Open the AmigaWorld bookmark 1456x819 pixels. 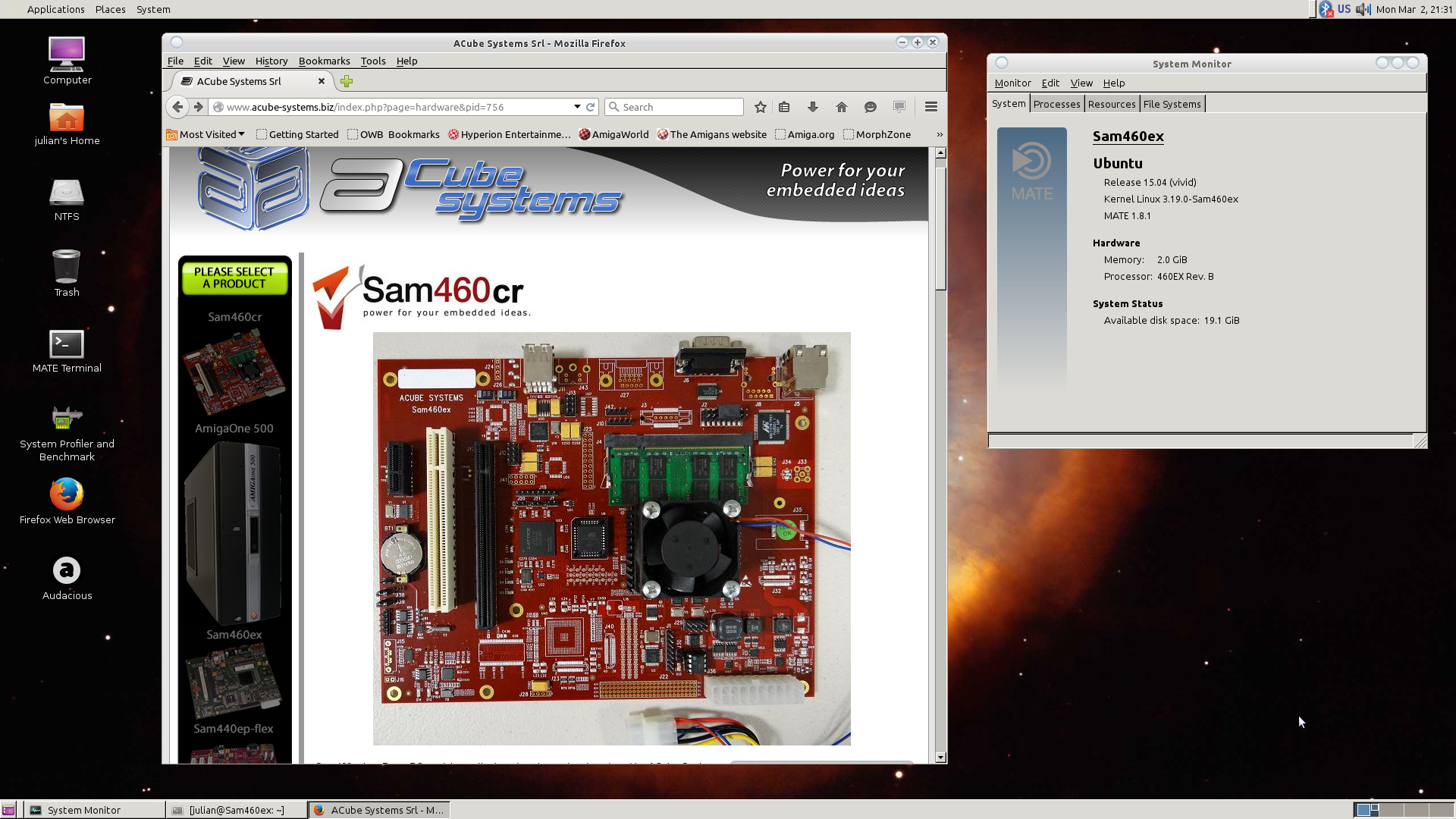click(x=613, y=134)
